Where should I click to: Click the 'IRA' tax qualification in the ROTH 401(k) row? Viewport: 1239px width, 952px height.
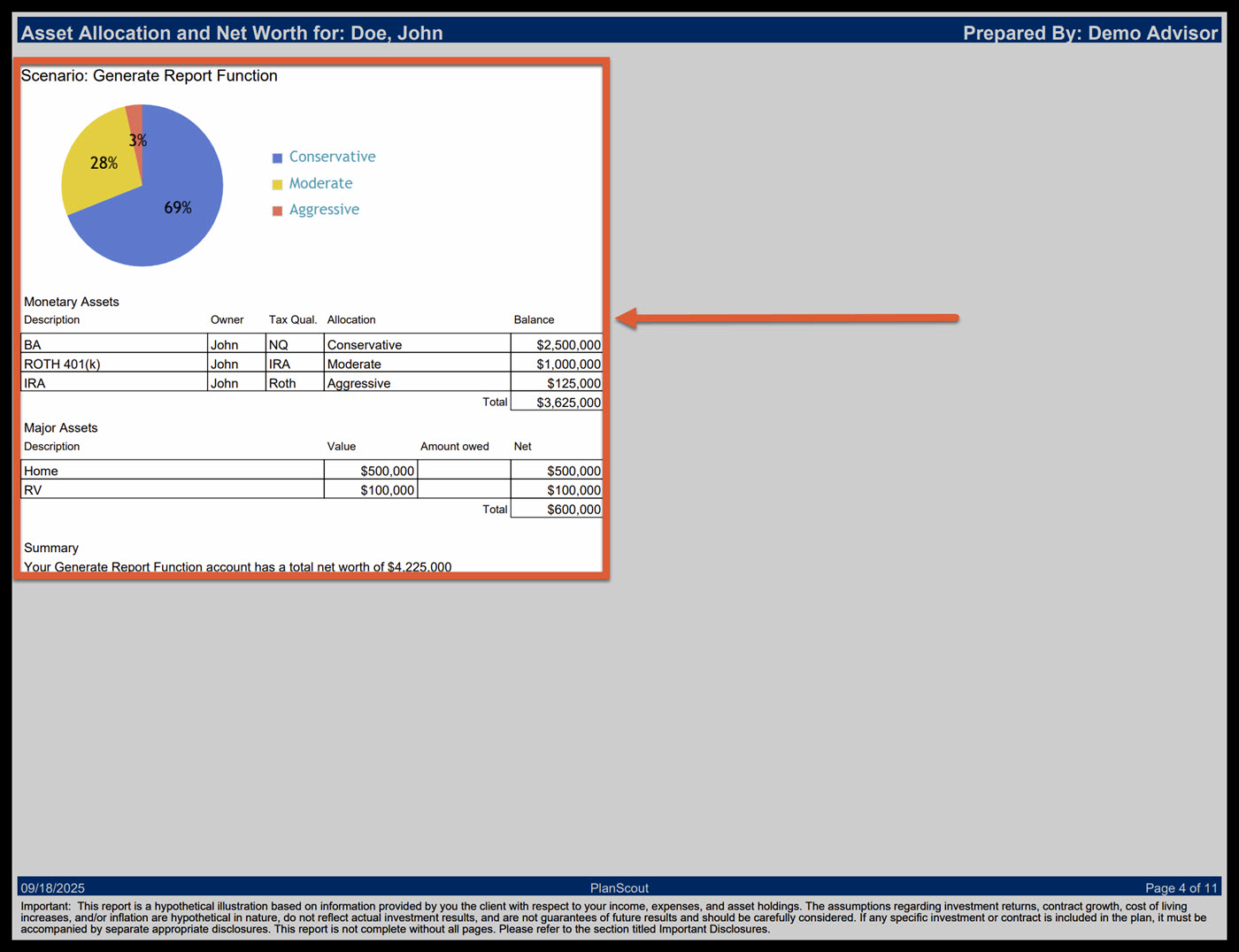(279, 365)
